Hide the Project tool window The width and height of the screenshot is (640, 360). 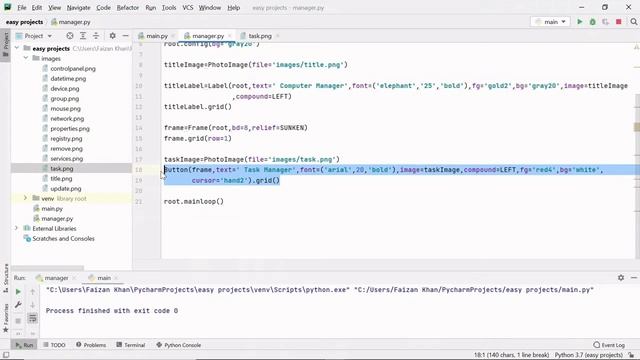(x=125, y=36)
